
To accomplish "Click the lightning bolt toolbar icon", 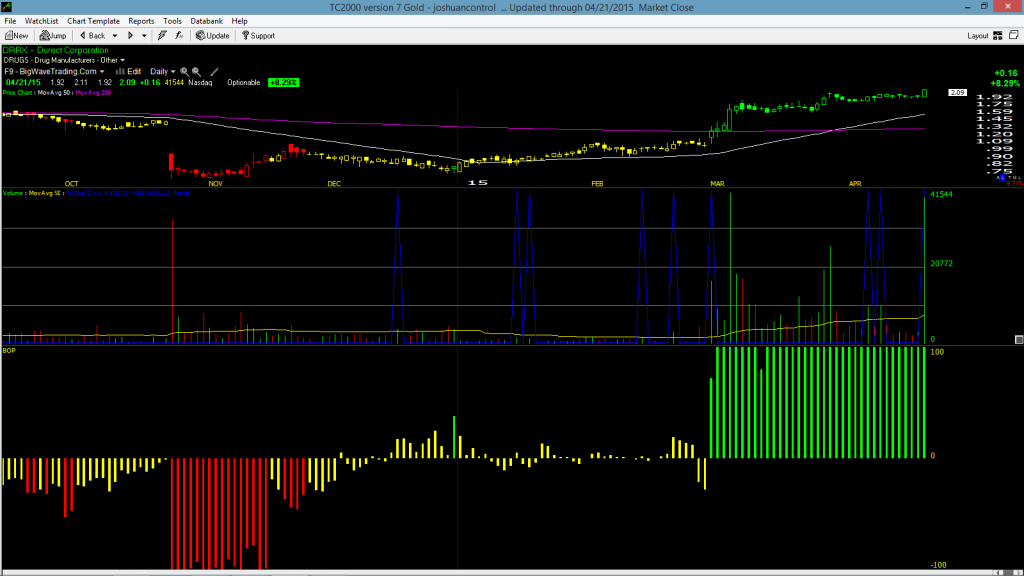I will [162, 35].
